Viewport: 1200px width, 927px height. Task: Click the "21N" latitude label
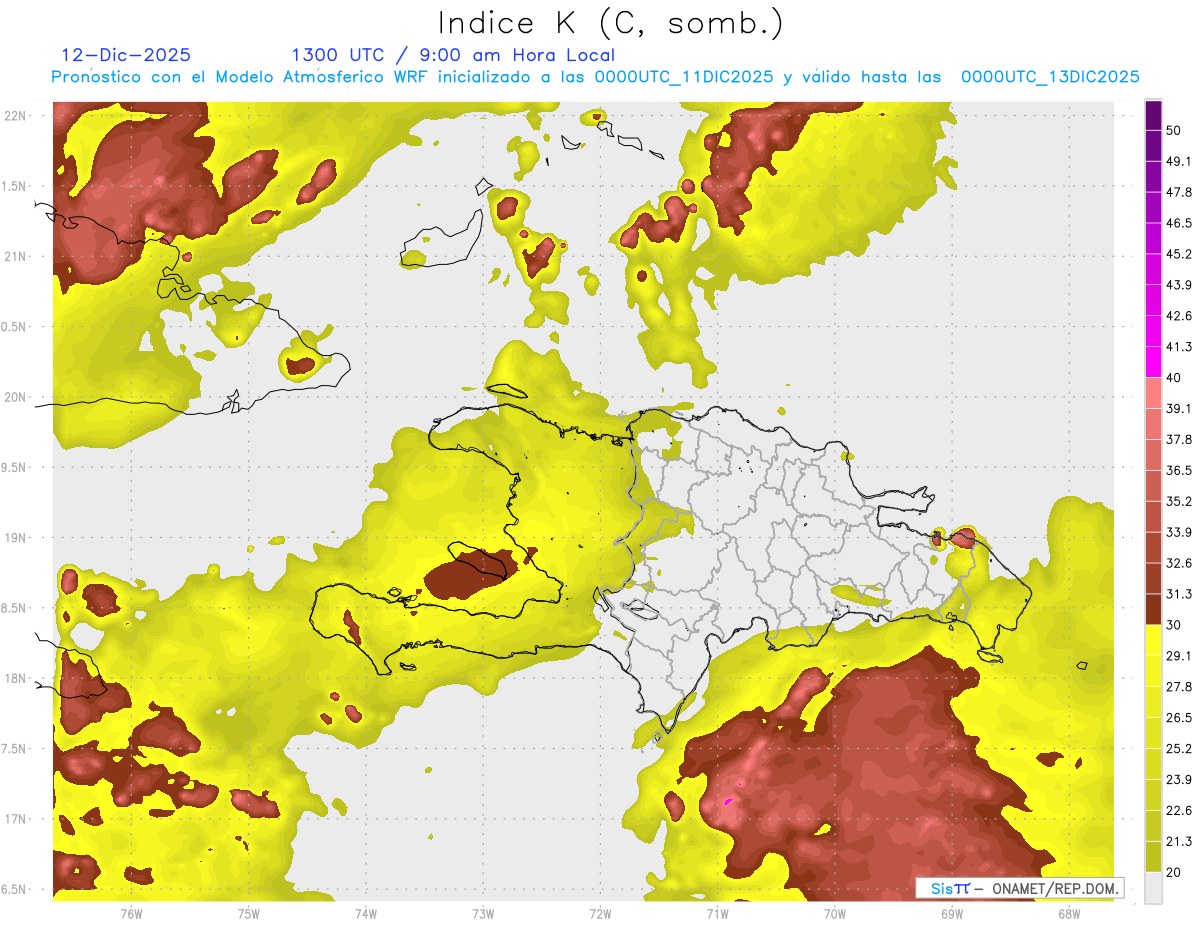tap(17, 257)
